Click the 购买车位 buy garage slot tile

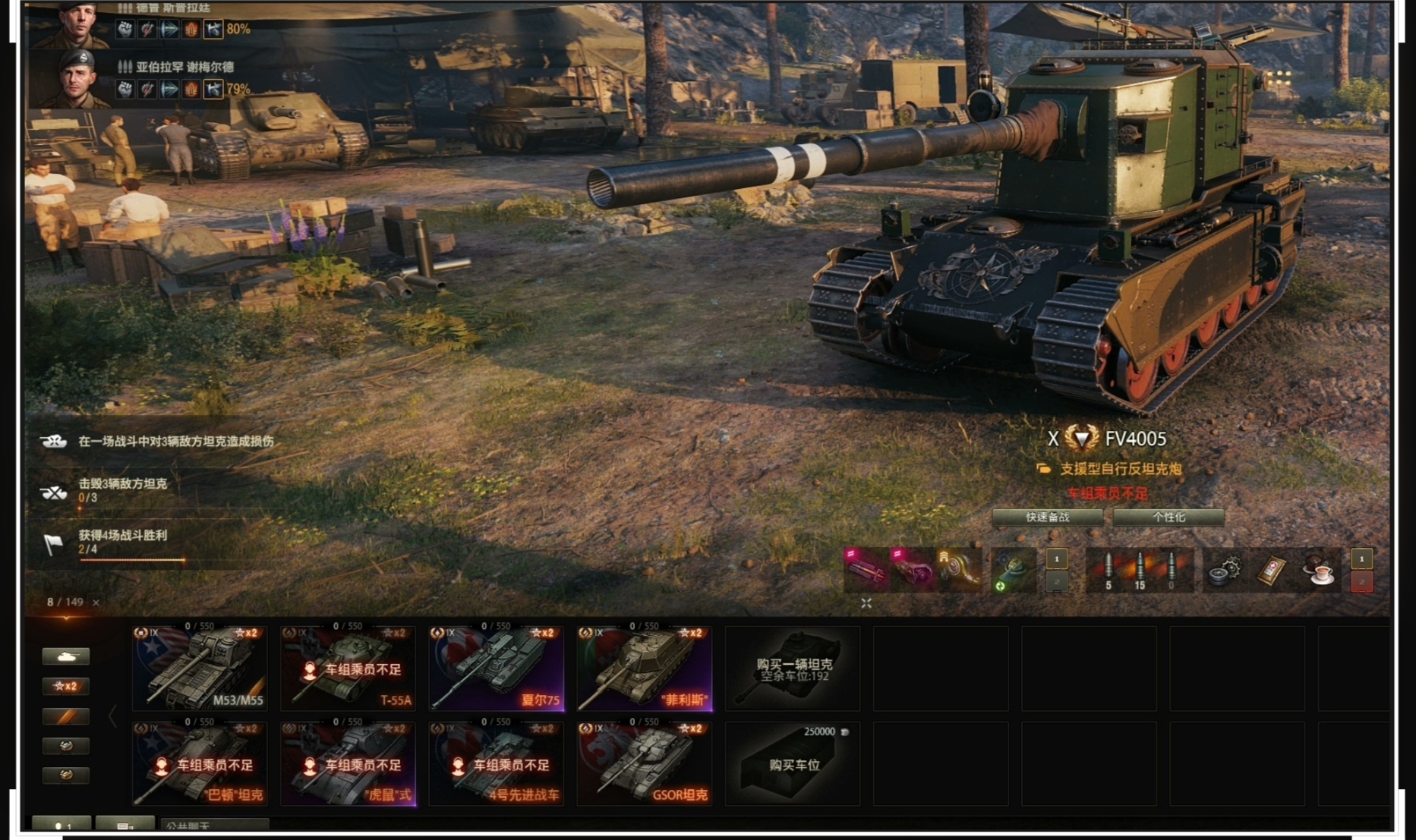(793, 764)
